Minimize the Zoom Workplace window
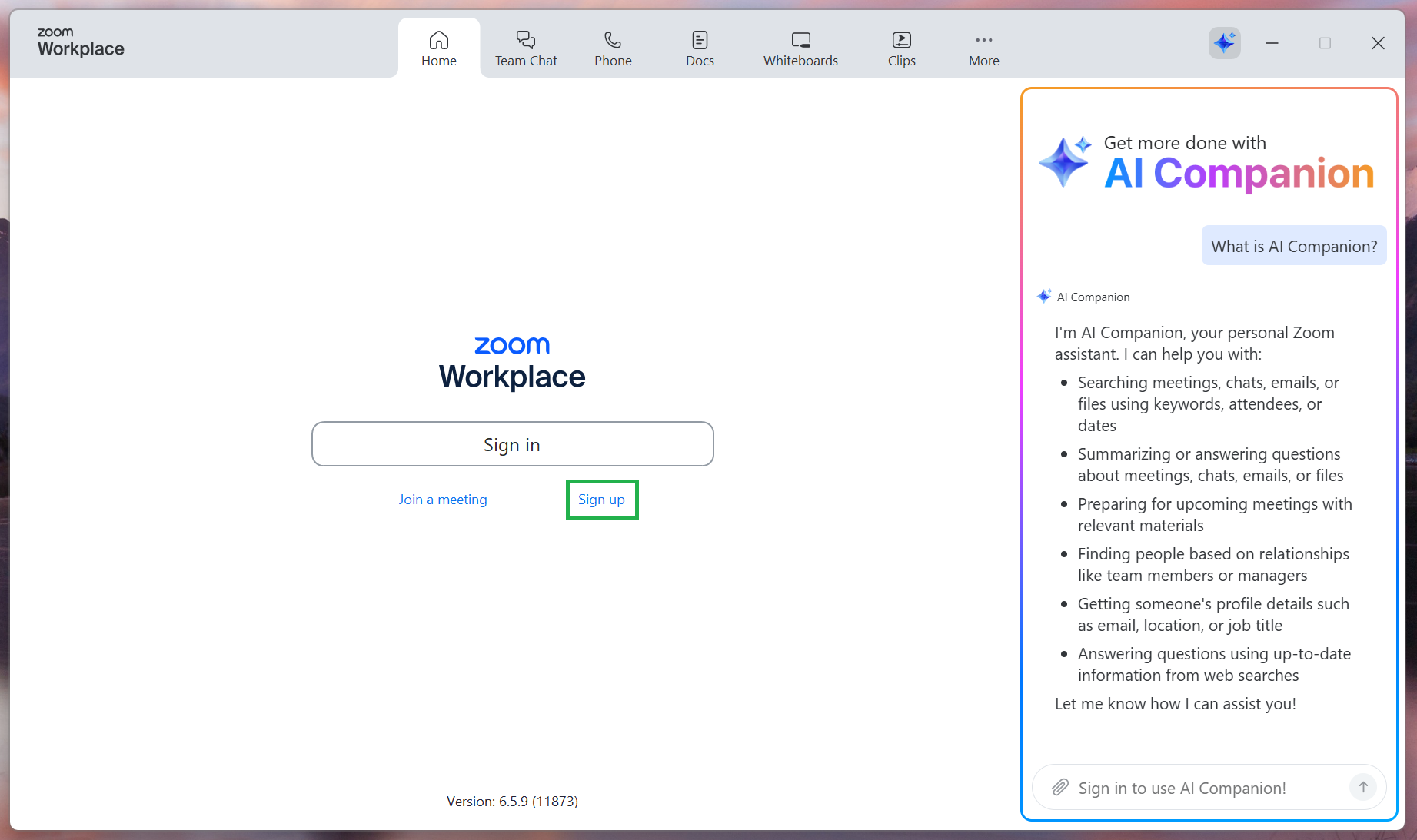Viewport: 1417px width, 840px height. 1272,43
